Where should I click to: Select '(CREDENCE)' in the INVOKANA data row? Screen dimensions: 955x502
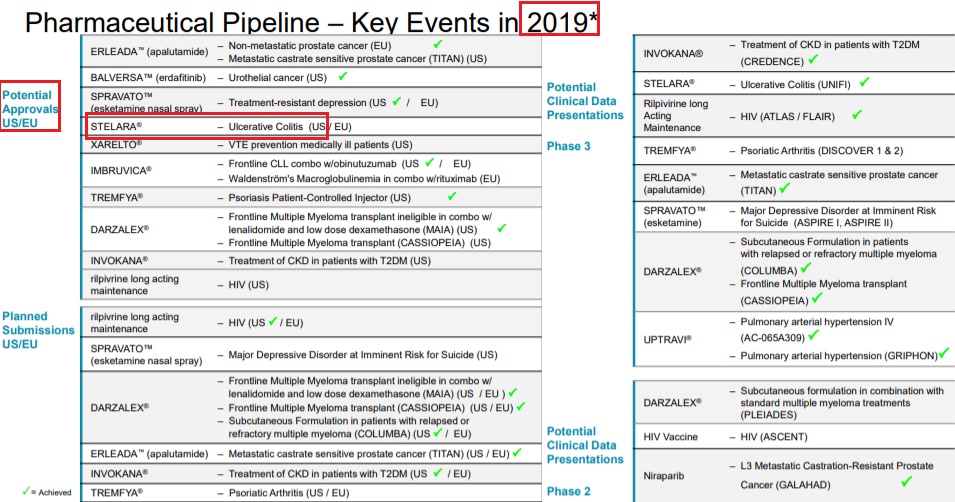tap(772, 62)
